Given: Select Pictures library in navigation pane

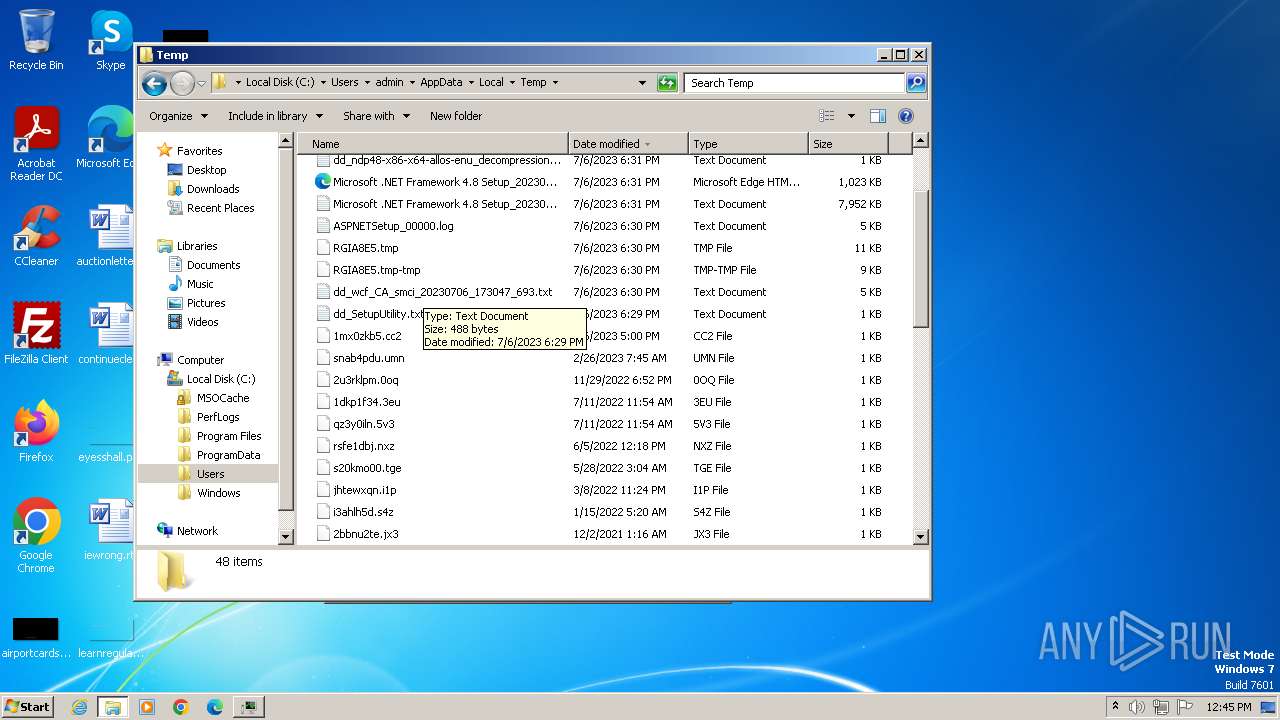Looking at the screenshot, I should (206, 303).
